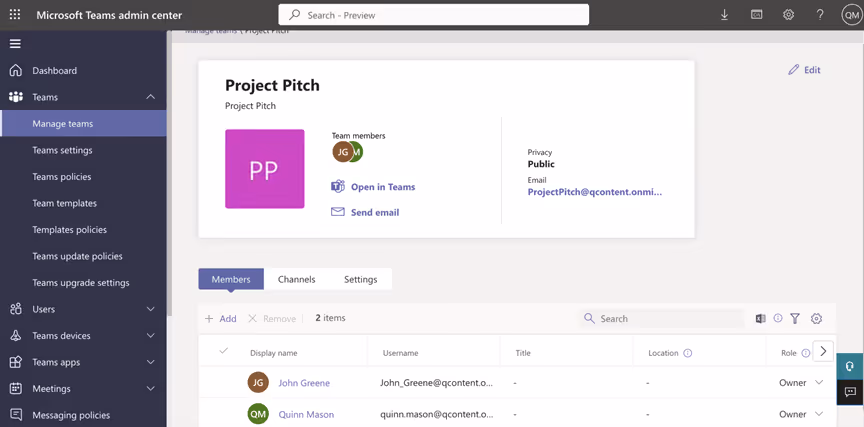
Task: Open Quinn Mason's profile link
Action: click(306, 414)
